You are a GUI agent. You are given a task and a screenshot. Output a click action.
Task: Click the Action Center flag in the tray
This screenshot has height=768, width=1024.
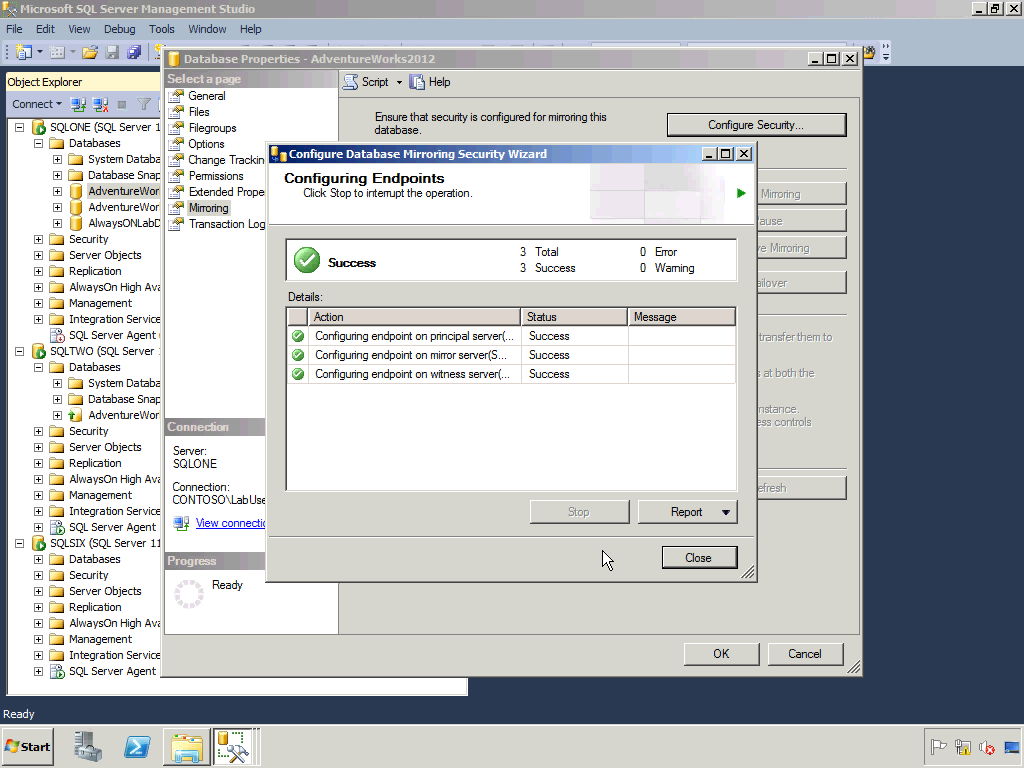pos(938,747)
